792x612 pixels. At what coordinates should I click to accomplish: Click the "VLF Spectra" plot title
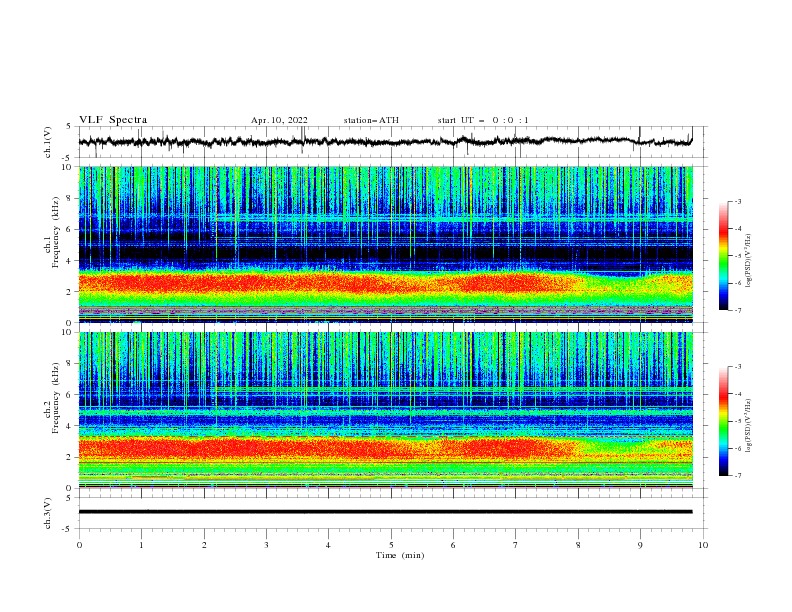(x=113, y=120)
